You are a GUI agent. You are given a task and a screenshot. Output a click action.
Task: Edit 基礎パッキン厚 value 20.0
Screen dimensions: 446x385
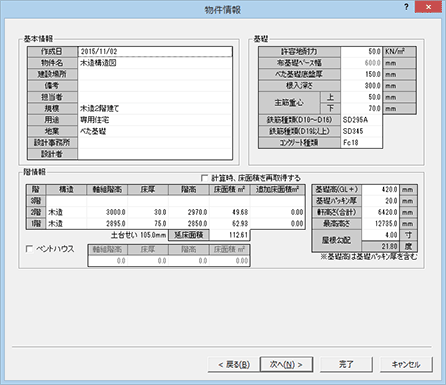[x=380, y=201]
